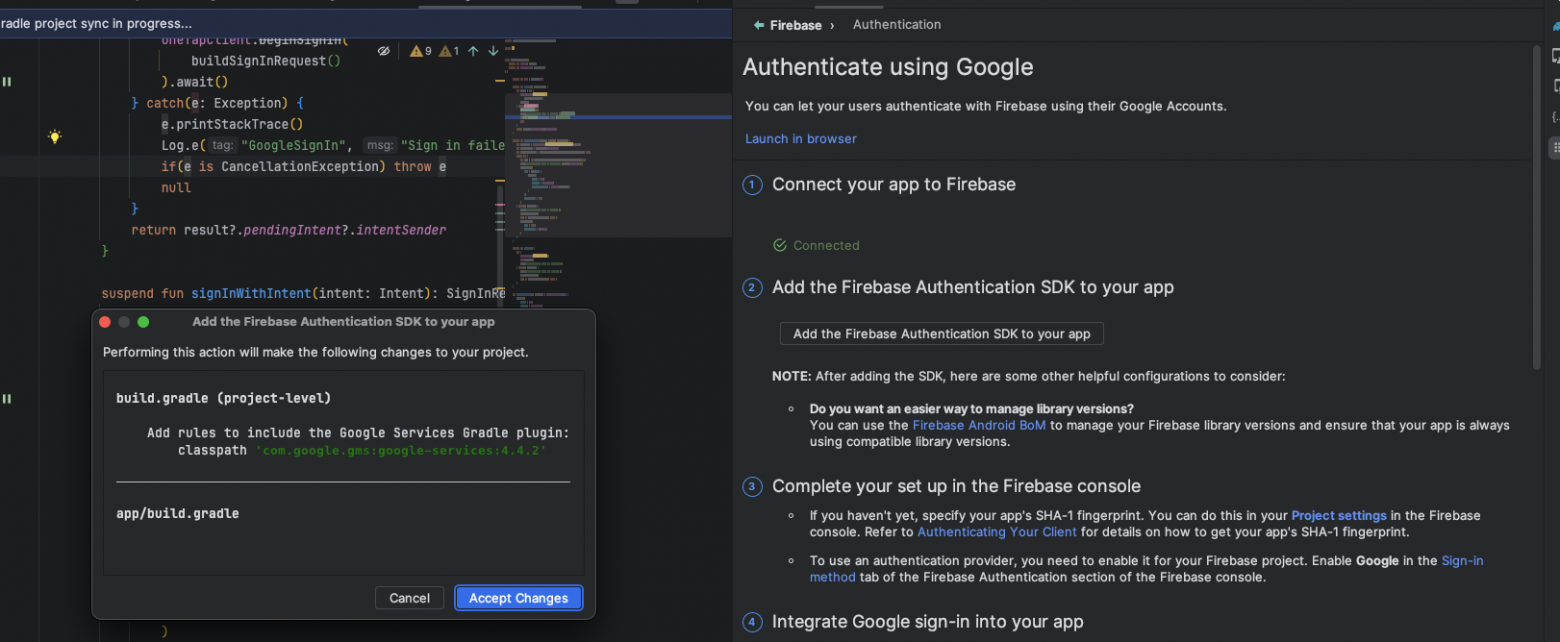This screenshot has width=1560, height=642.
Task: Click the yellow warnings indicator showing 9
Action: (418, 50)
